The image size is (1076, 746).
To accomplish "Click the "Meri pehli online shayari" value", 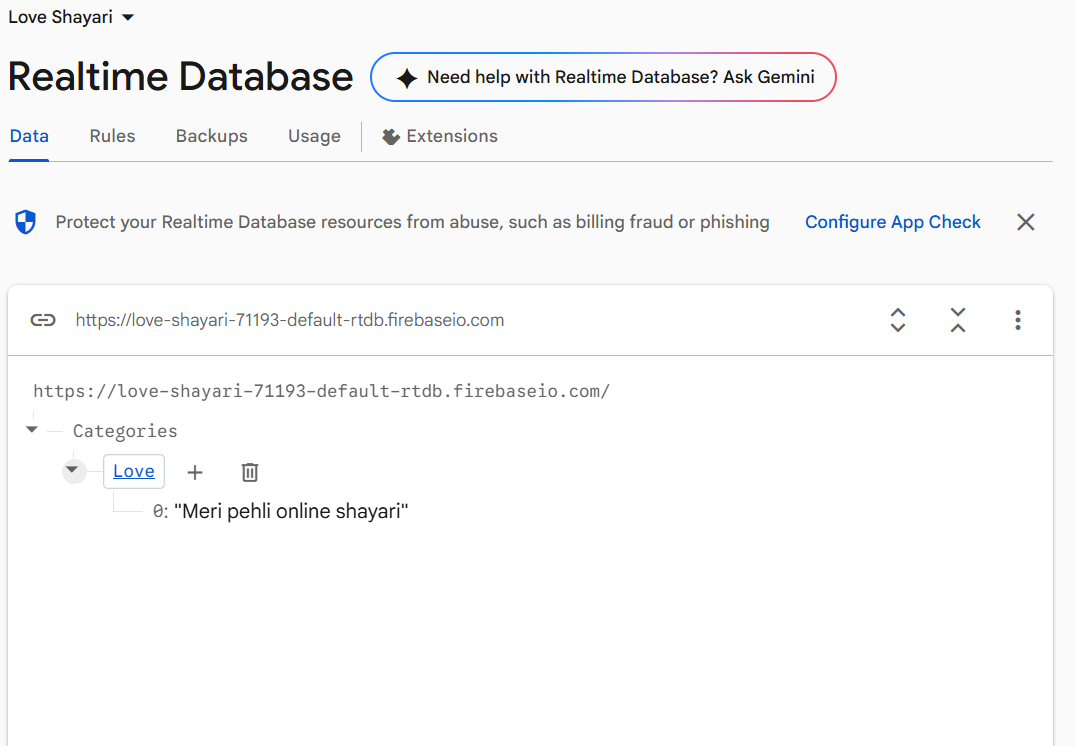I will coord(291,512).
